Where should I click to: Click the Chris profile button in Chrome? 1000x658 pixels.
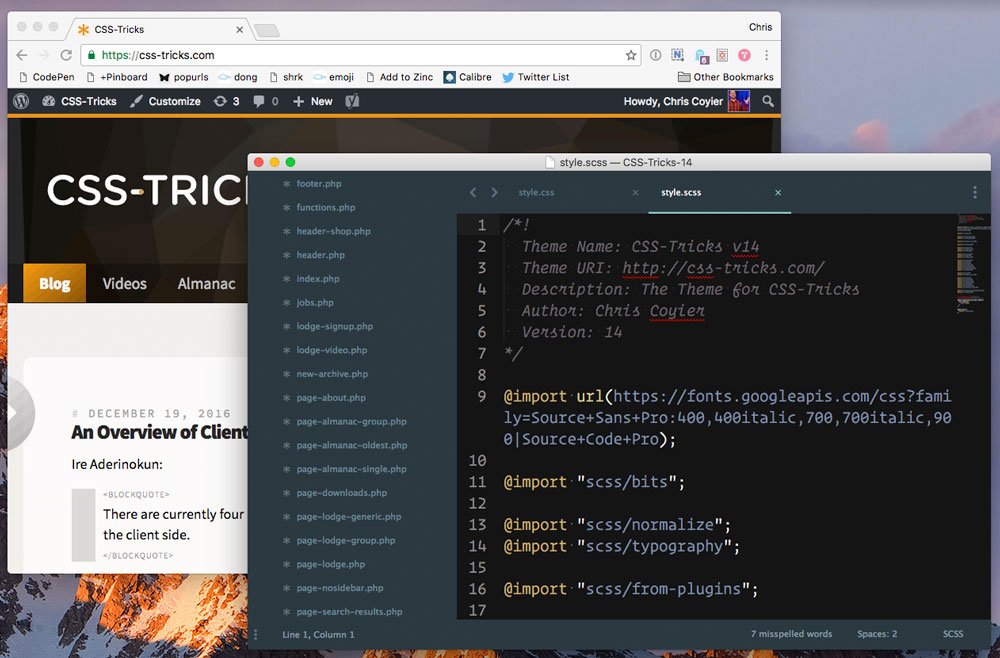760,27
